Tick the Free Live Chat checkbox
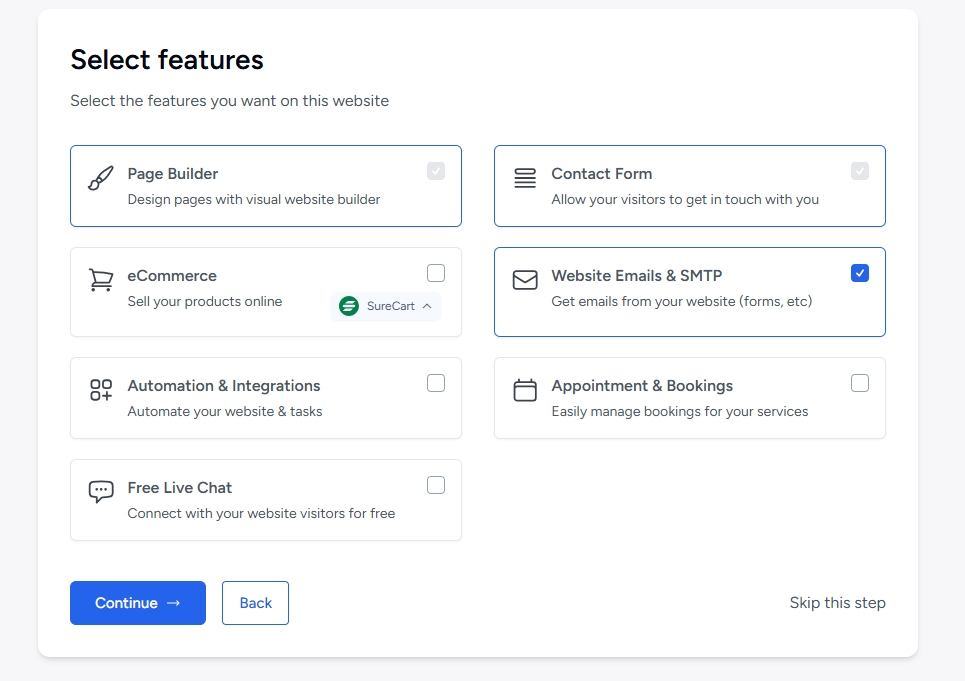 click(436, 485)
